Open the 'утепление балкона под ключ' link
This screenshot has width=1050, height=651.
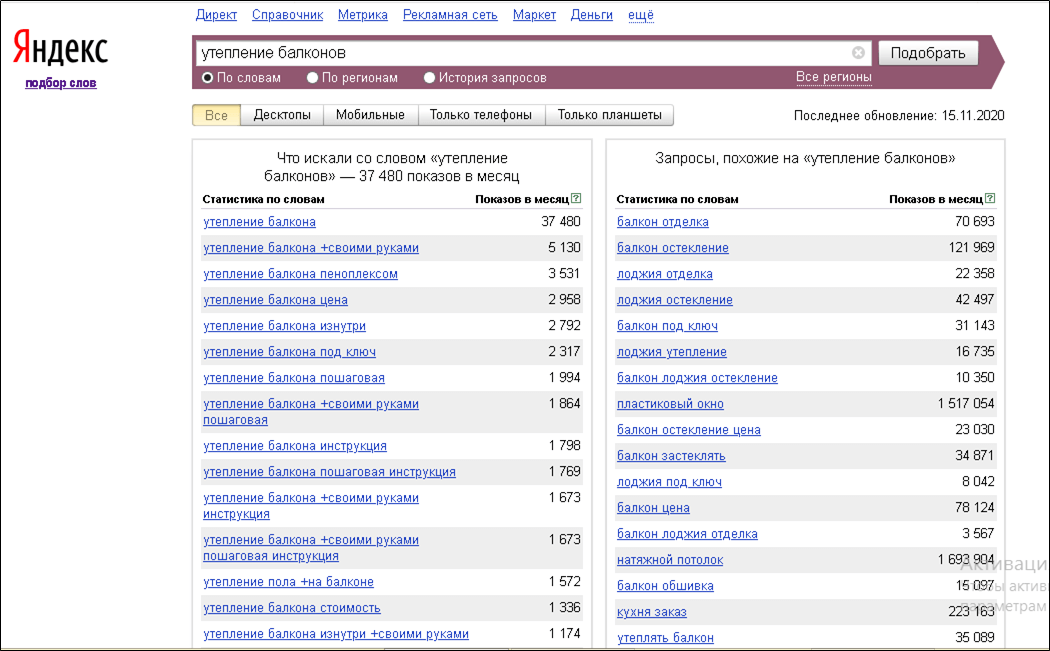click(289, 352)
